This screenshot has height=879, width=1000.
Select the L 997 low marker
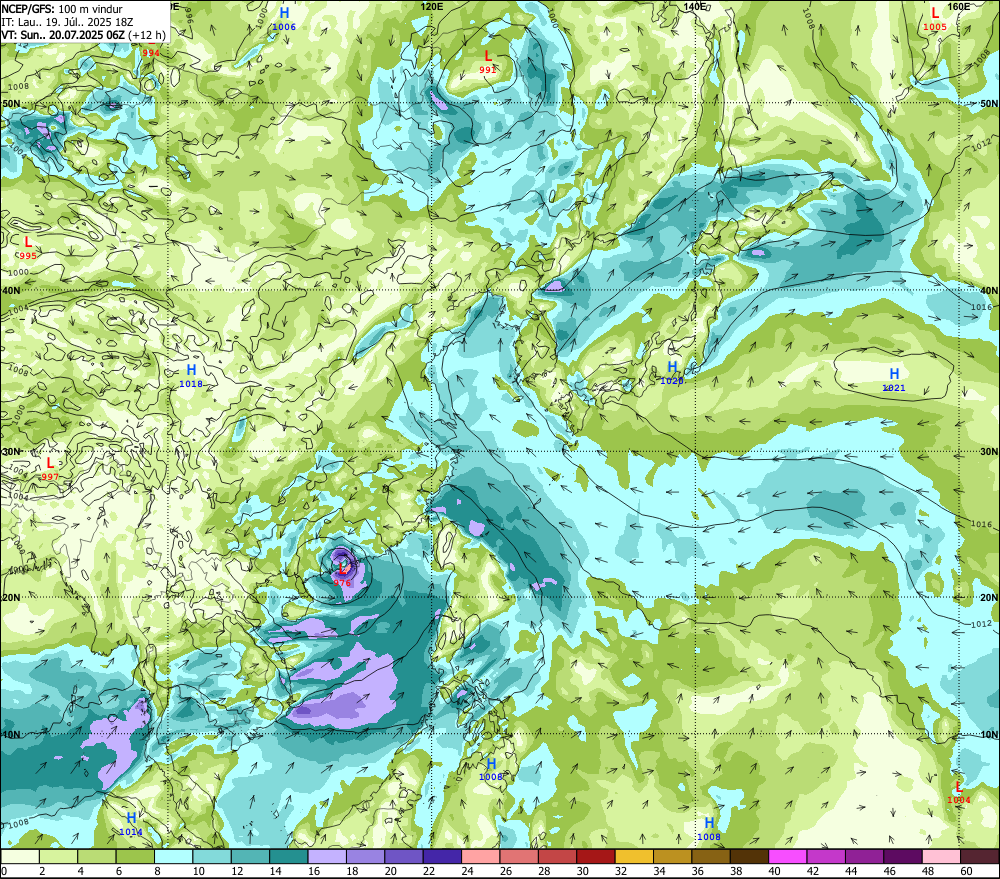pos(50,468)
